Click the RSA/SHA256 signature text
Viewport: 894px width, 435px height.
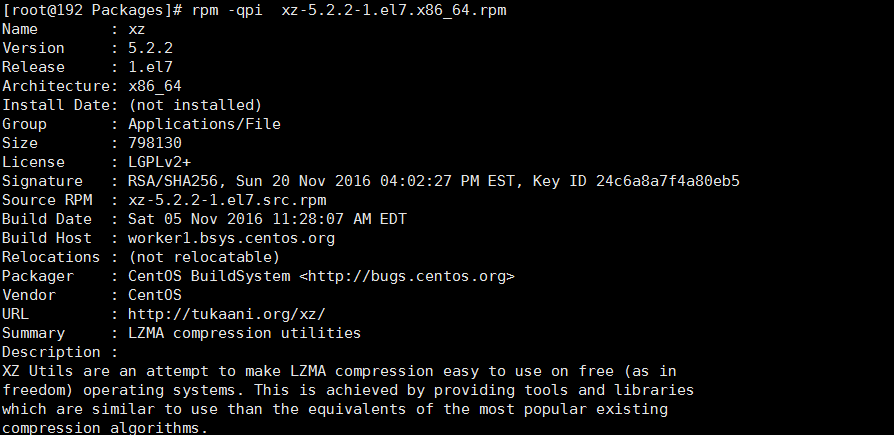[173, 181]
